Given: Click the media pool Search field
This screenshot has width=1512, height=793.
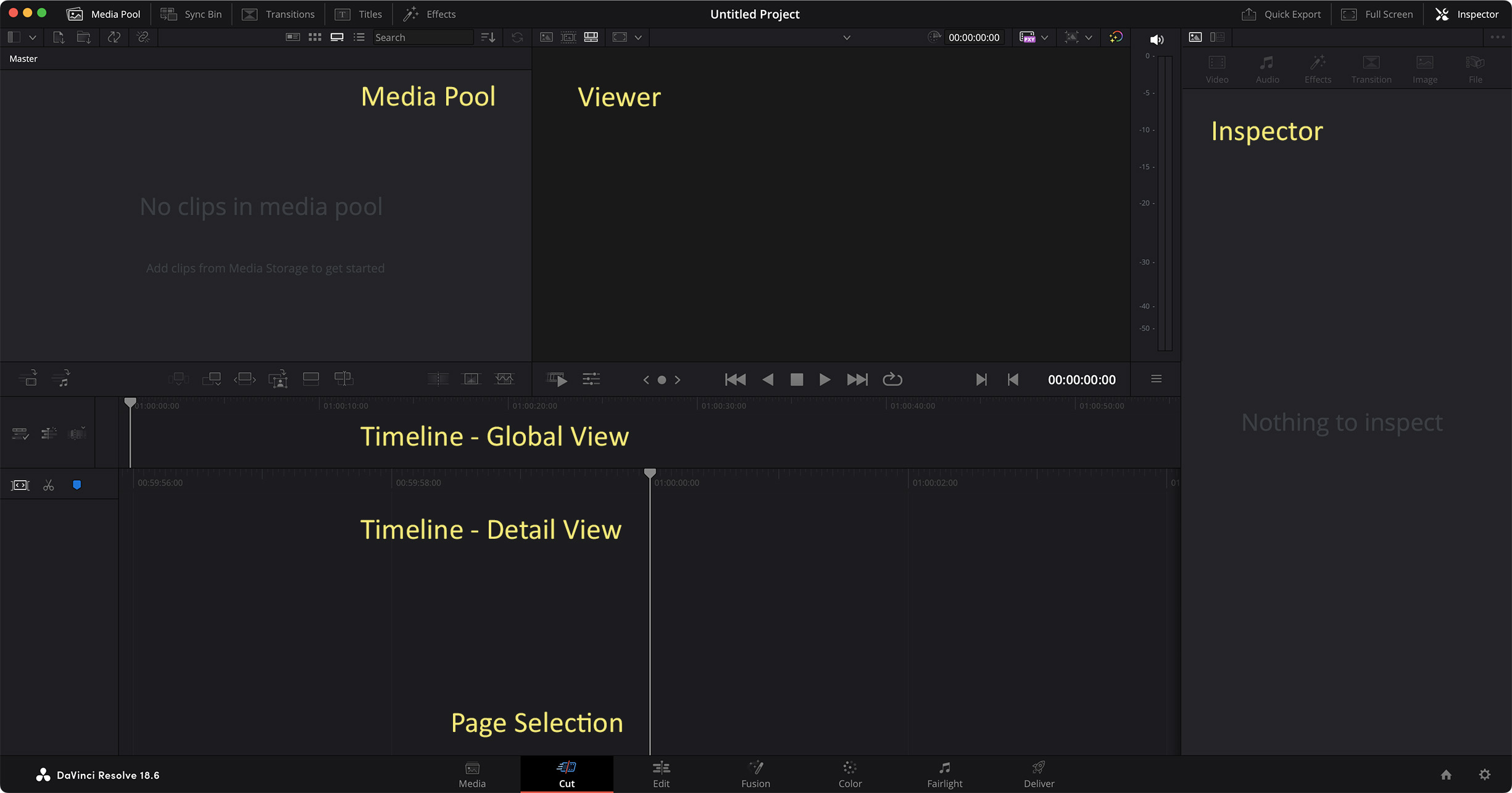Looking at the screenshot, I should (x=422, y=38).
